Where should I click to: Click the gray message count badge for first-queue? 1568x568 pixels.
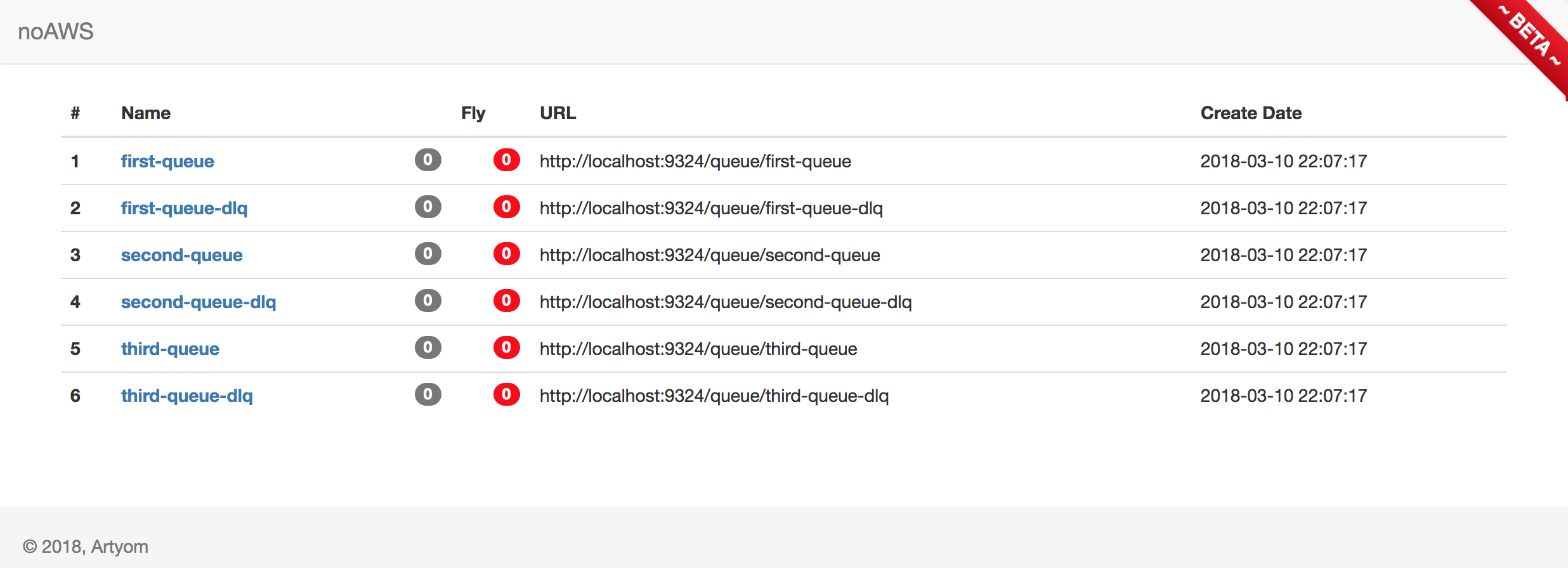click(x=426, y=161)
